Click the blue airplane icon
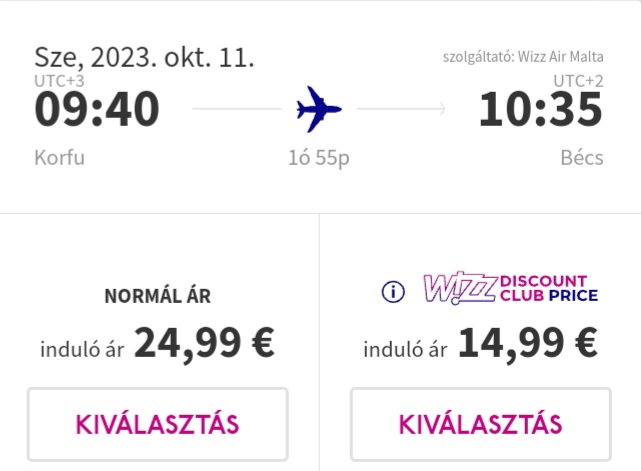 319,109
